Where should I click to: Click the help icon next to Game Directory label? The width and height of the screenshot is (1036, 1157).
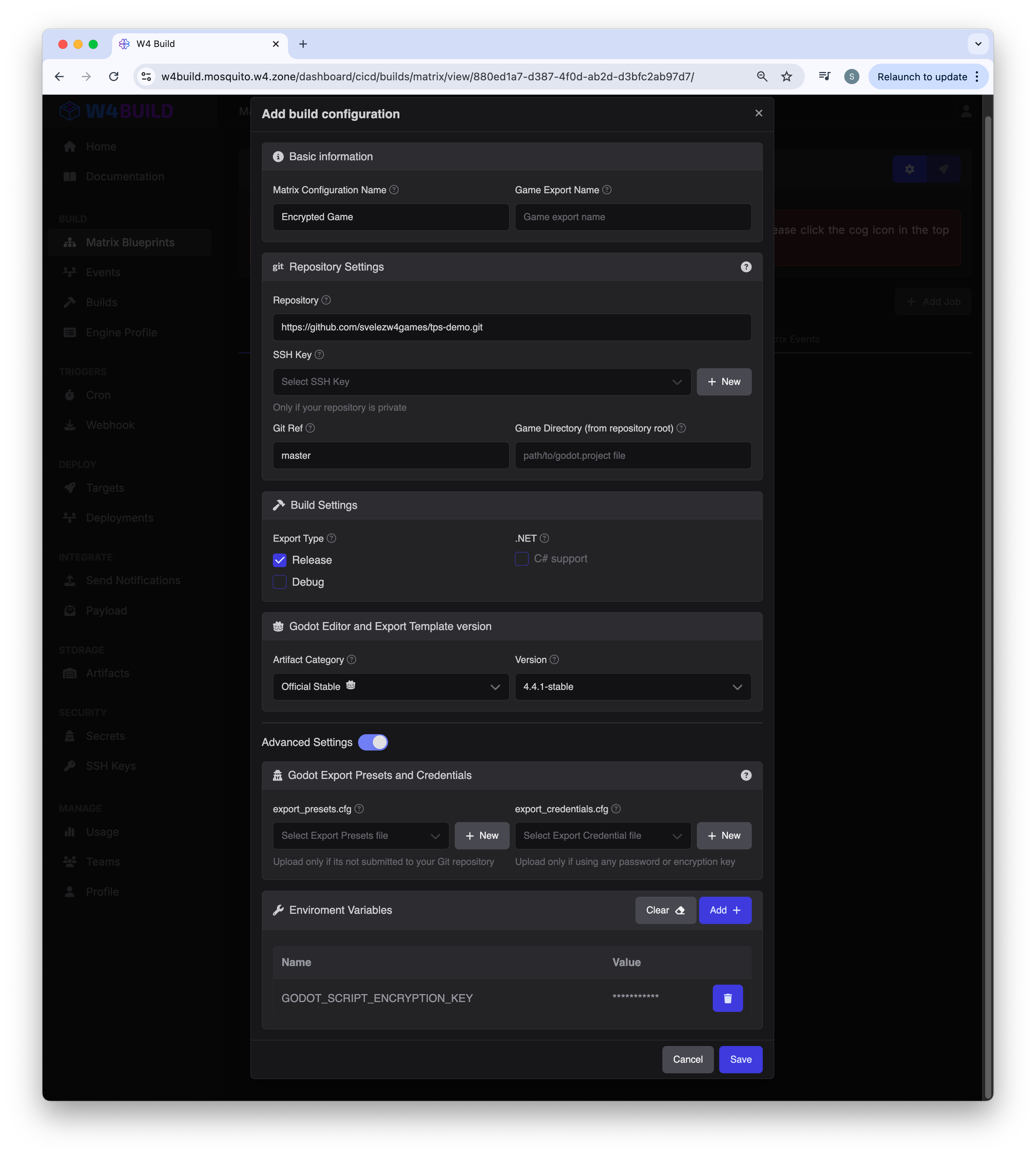point(681,428)
